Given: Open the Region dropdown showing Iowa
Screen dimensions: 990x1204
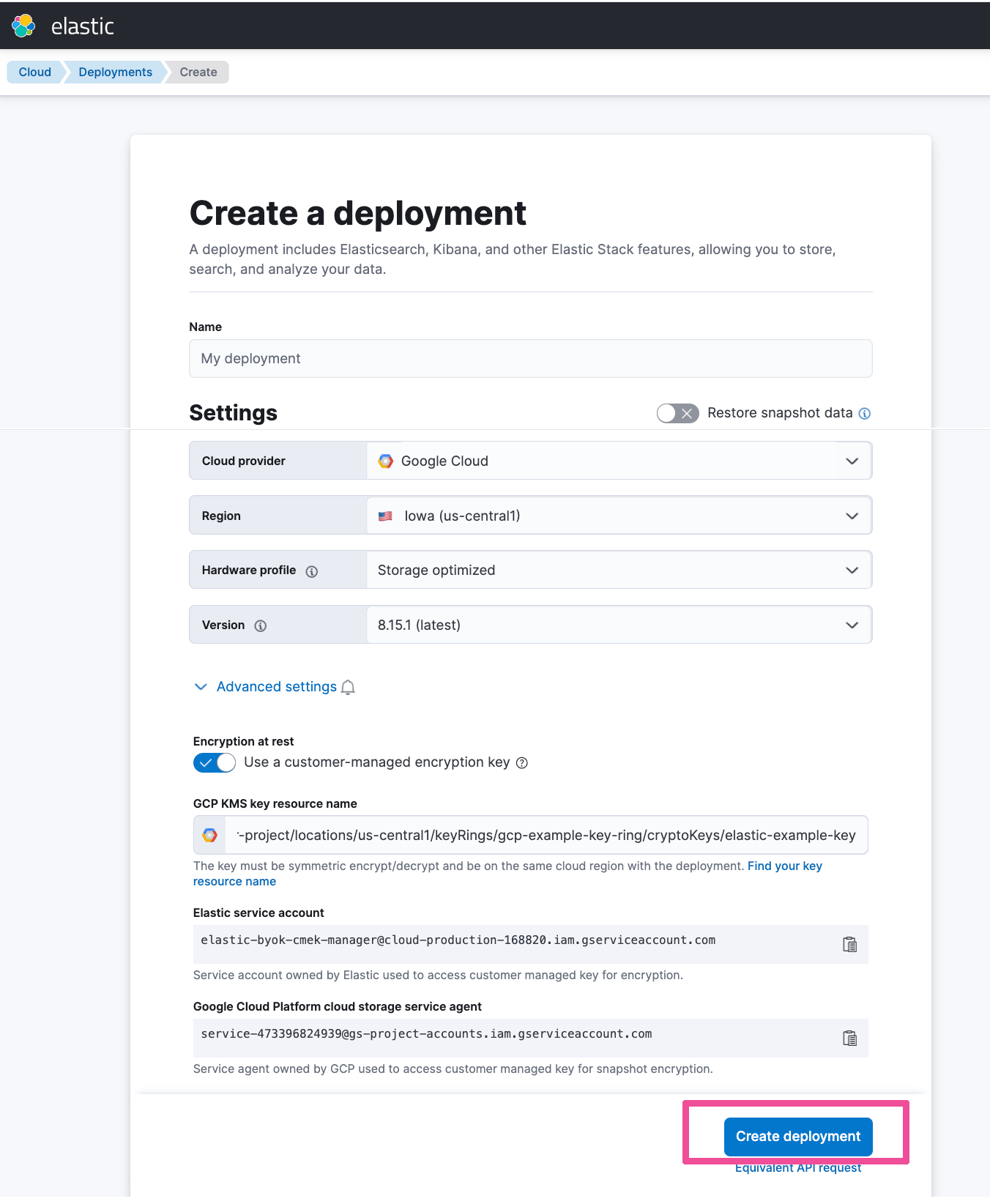Looking at the screenshot, I should point(619,516).
